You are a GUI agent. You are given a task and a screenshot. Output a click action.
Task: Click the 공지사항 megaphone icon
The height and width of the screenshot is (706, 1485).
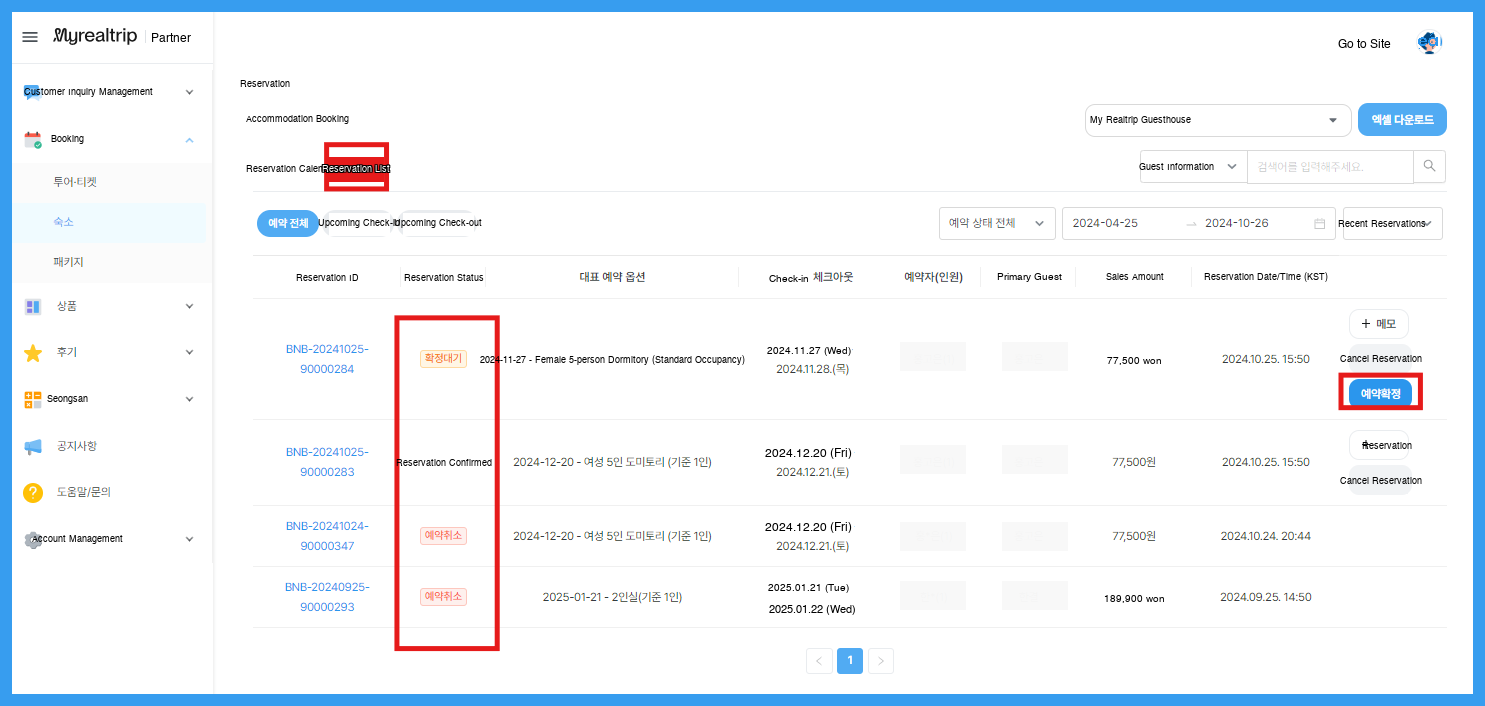(x=33, y=446)
